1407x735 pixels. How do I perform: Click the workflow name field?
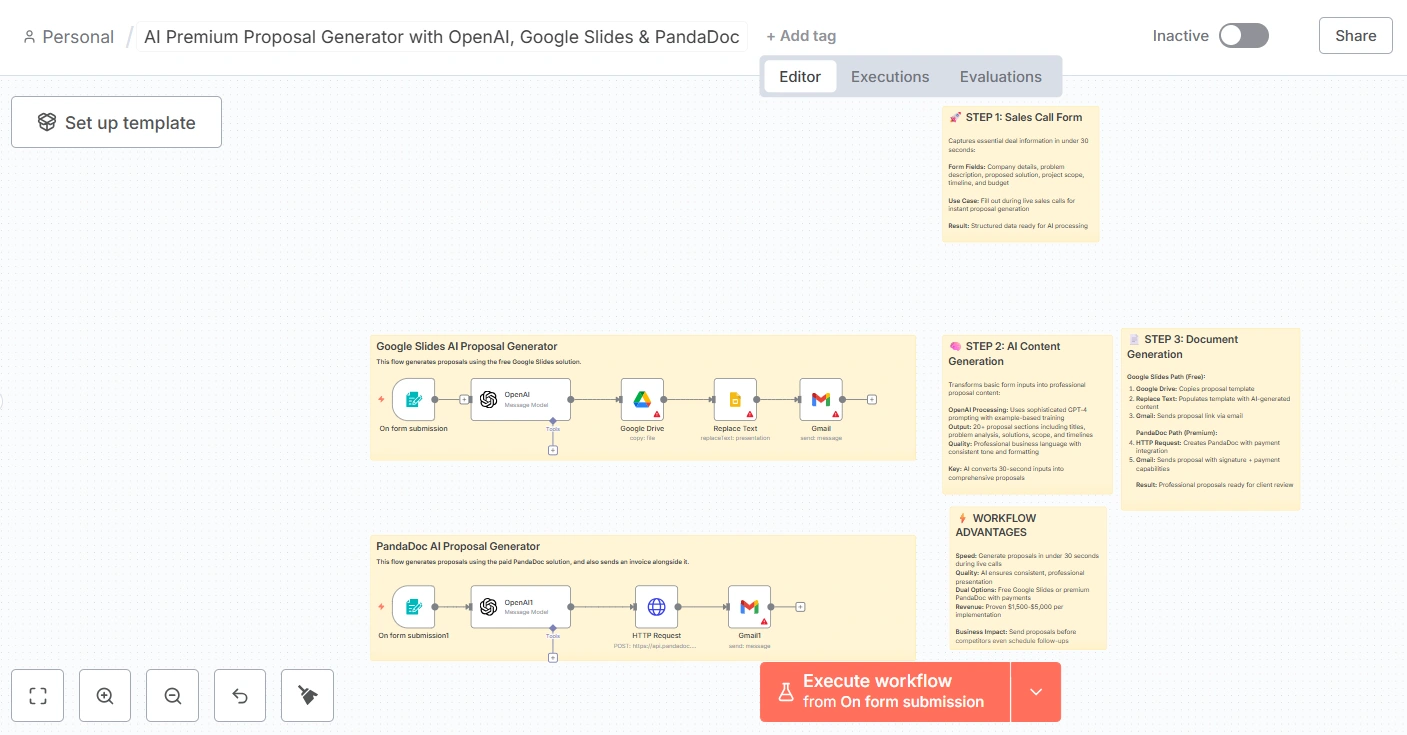441,37
